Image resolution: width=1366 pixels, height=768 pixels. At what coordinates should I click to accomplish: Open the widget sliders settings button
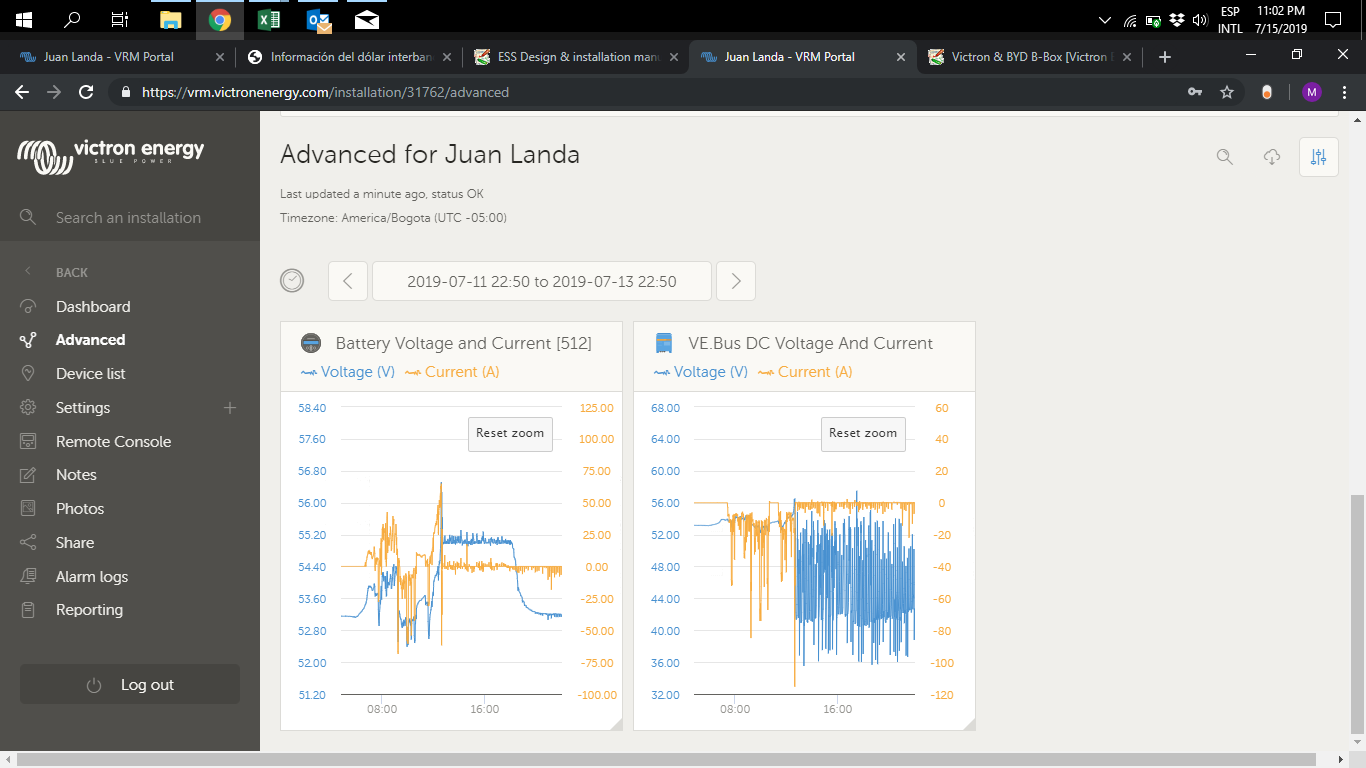tap(1318, 157)
